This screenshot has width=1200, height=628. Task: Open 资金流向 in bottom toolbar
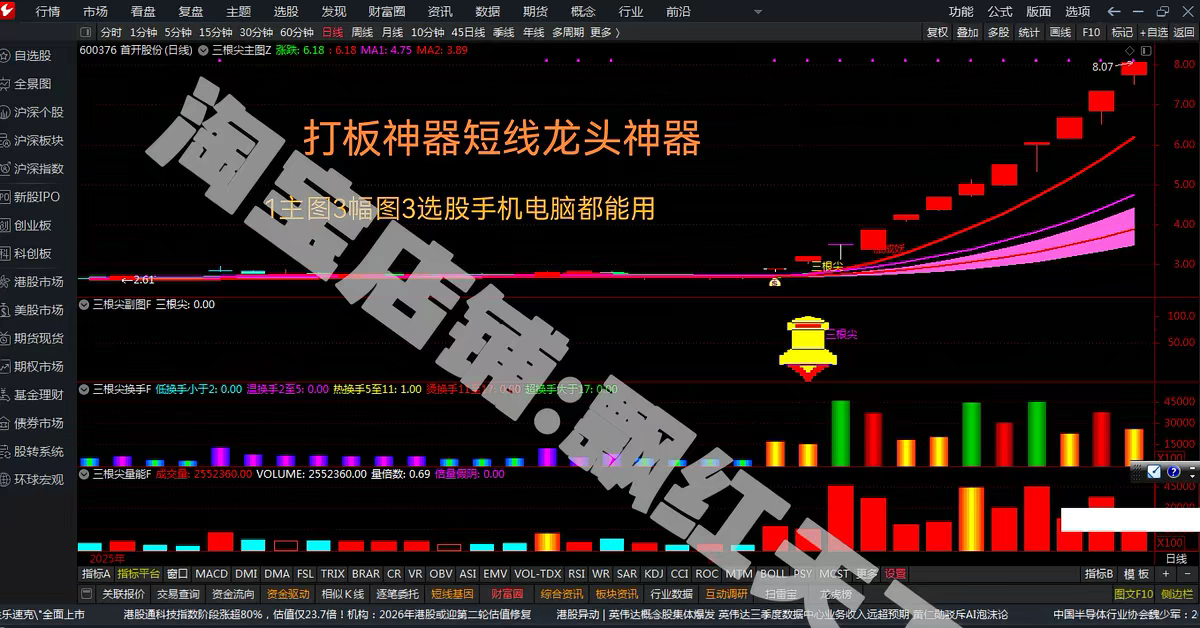coord(233,594)
